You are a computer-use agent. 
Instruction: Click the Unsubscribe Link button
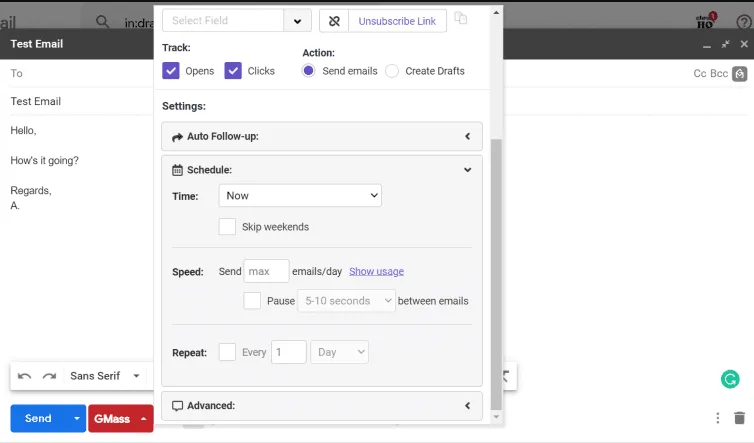point(397,21)
